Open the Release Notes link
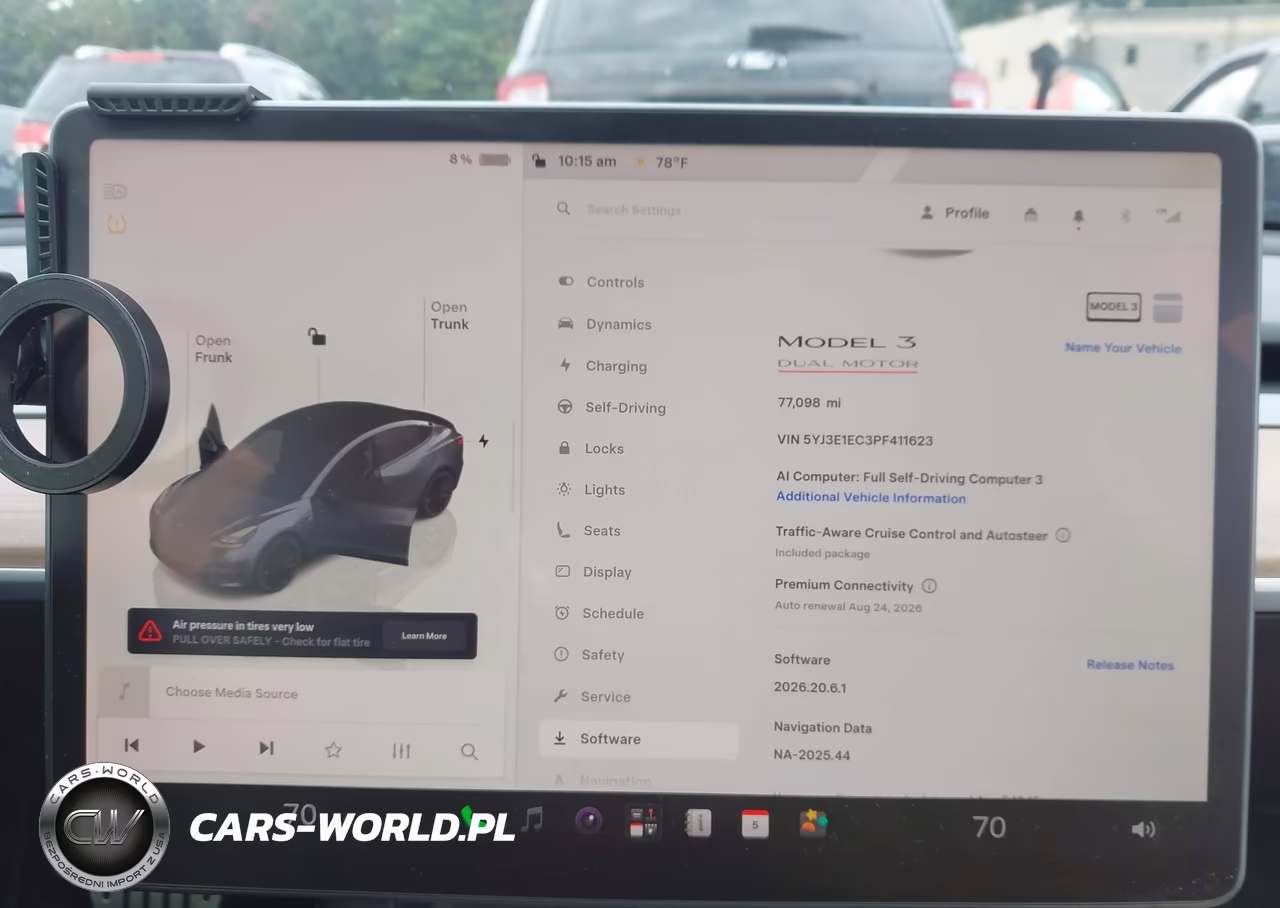The height and width of the screenshot is (908, 1280). click(1130, 665)
